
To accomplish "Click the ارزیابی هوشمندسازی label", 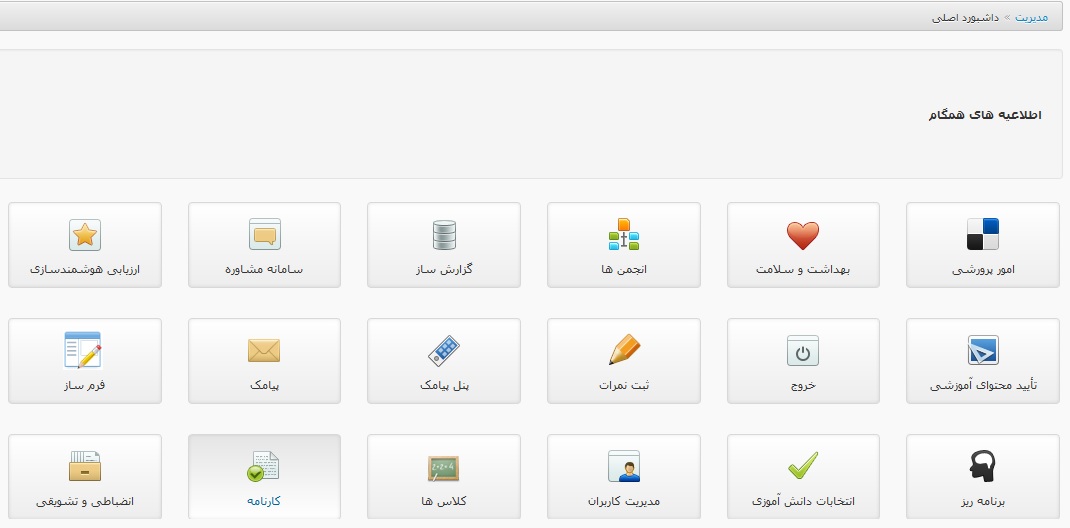I will 85,269.
